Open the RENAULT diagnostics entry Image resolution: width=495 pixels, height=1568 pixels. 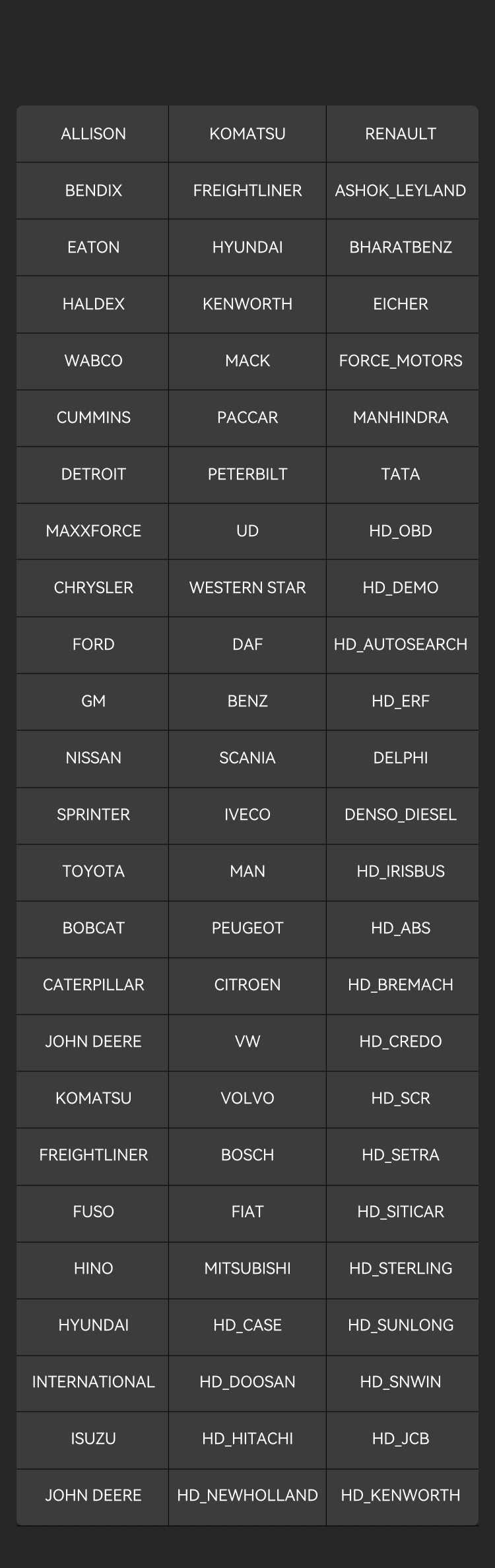point(401,134)
